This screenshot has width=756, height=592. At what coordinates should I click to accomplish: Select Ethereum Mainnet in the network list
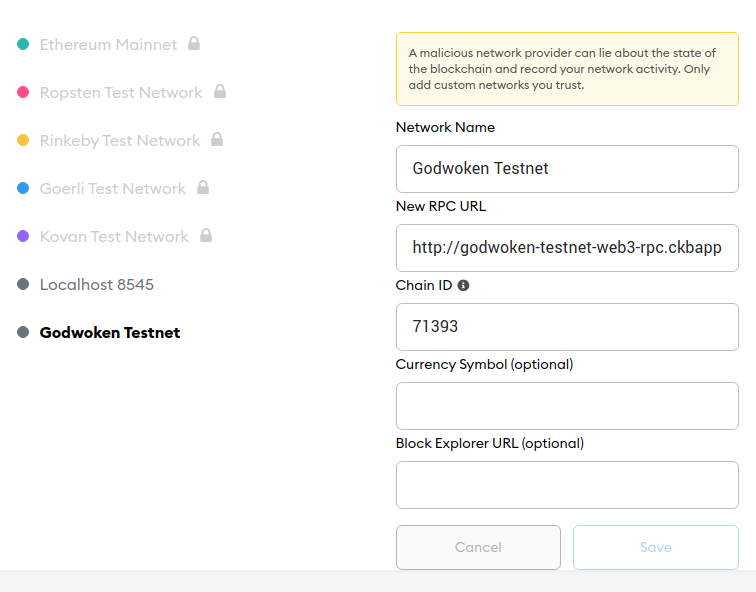(x=108, y=45)
